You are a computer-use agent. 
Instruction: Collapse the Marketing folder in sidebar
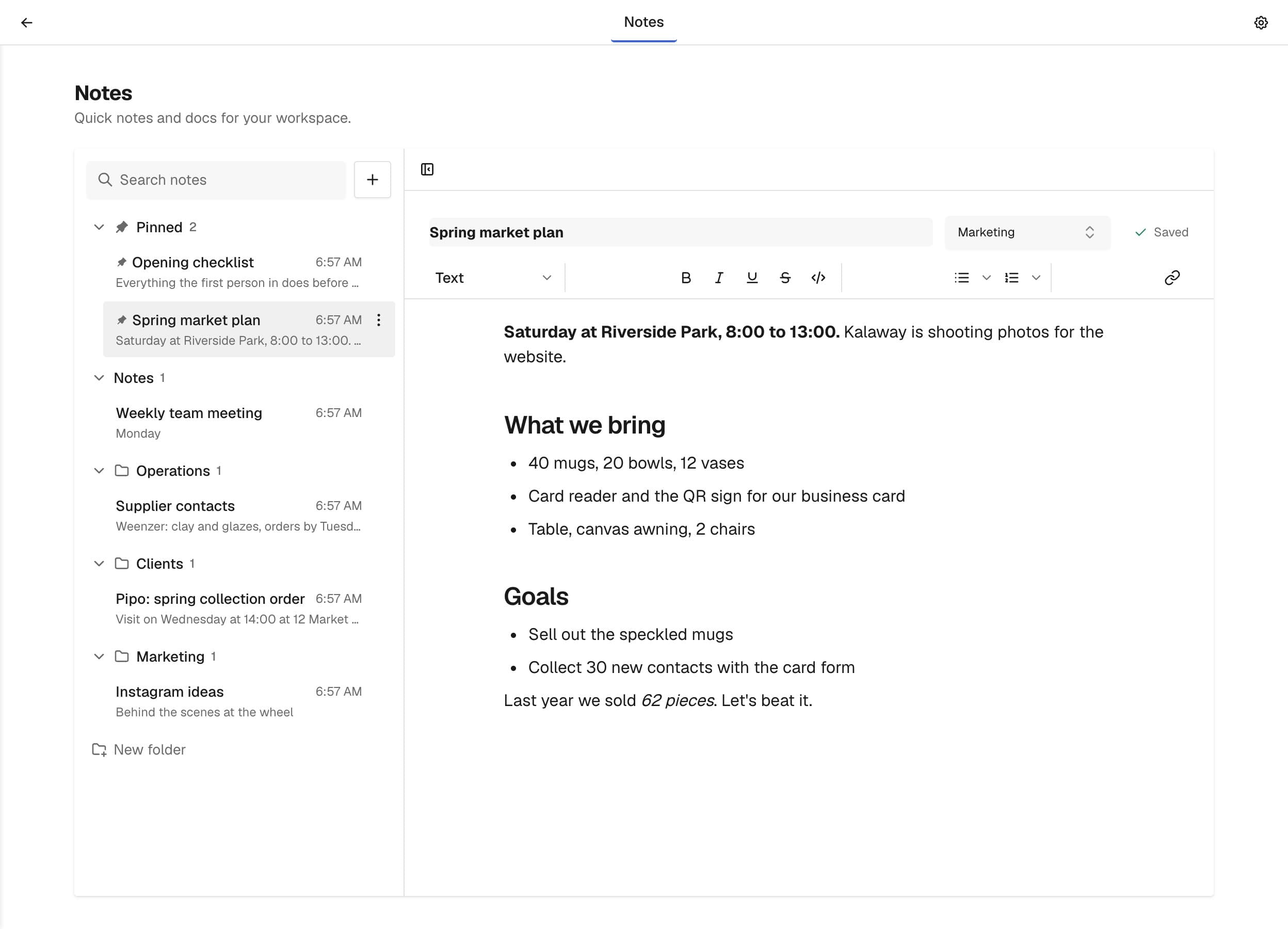pyautogui.click(x=99, y=657)
